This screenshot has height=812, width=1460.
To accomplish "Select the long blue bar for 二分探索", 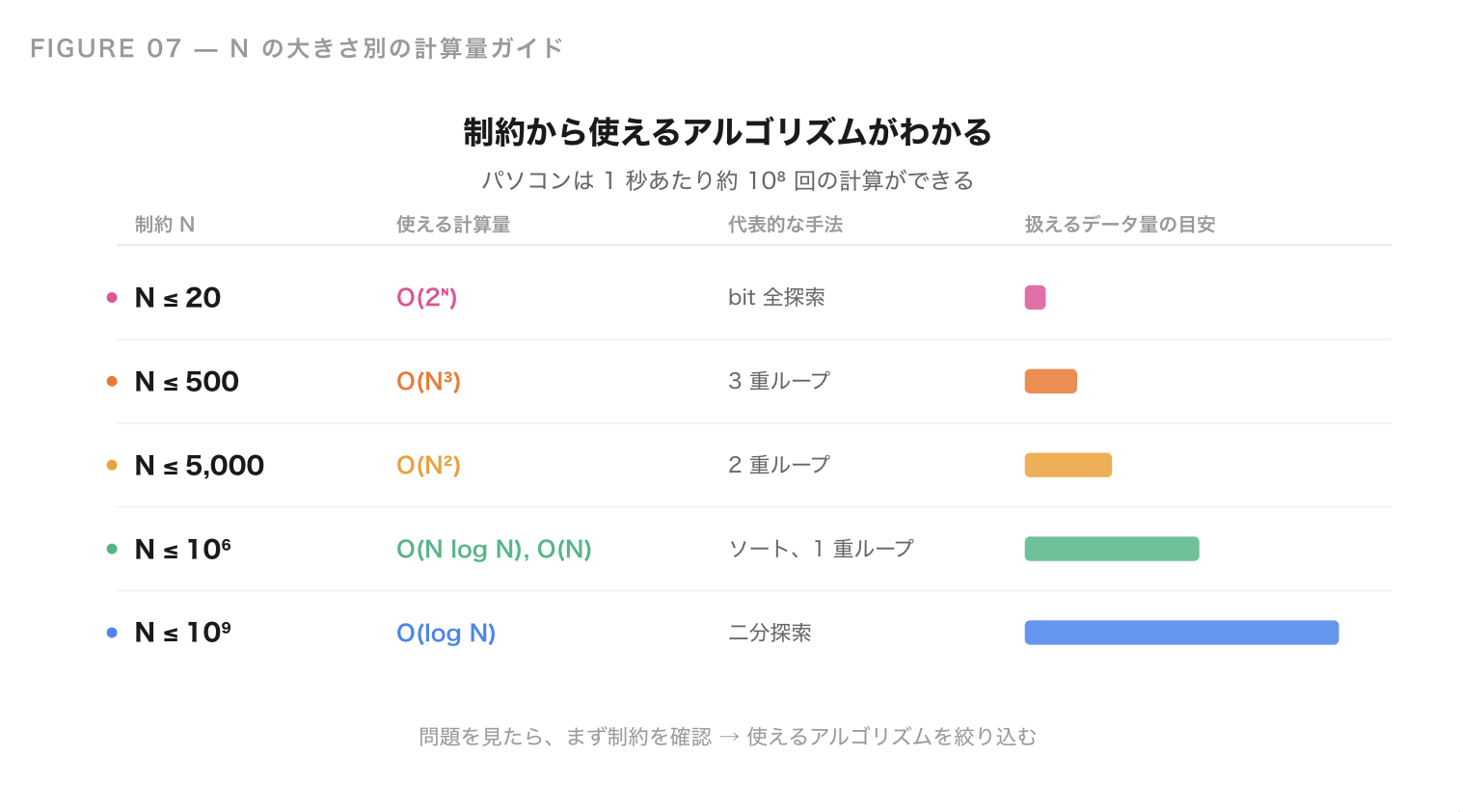I will [x=1181, y=633].
